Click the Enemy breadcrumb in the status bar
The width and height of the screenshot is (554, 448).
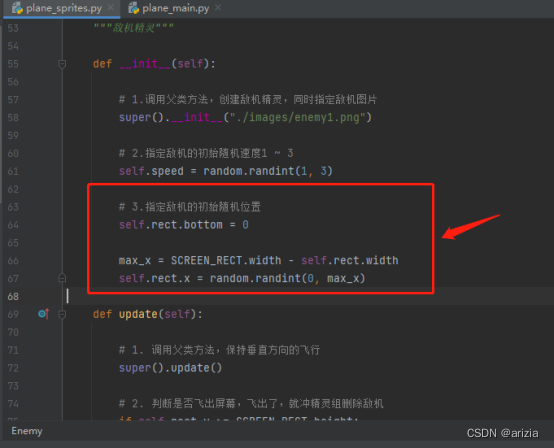pyautogui.click(x=27, y=431)
